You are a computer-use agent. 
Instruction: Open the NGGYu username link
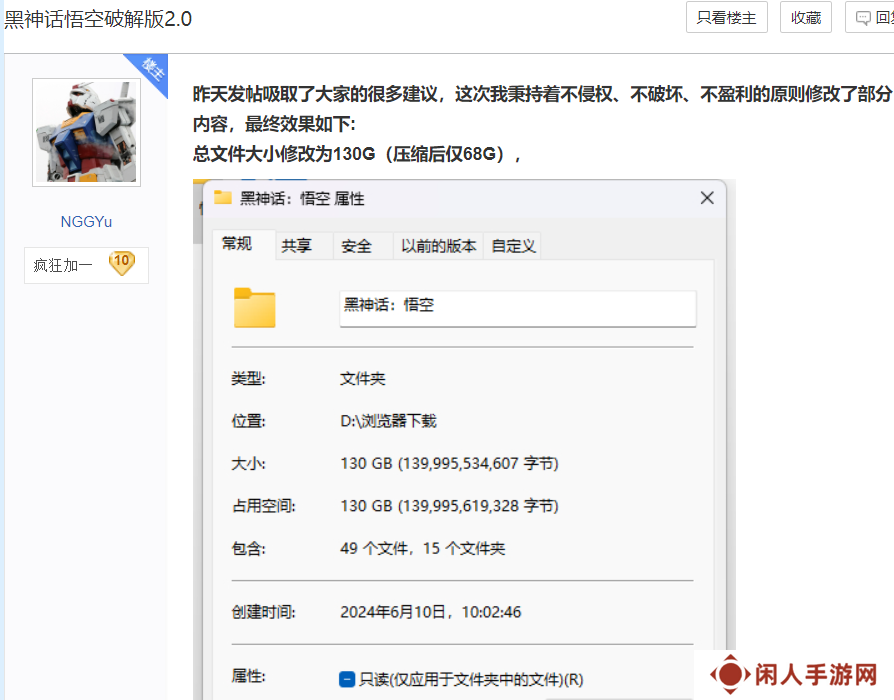(86, 222)
